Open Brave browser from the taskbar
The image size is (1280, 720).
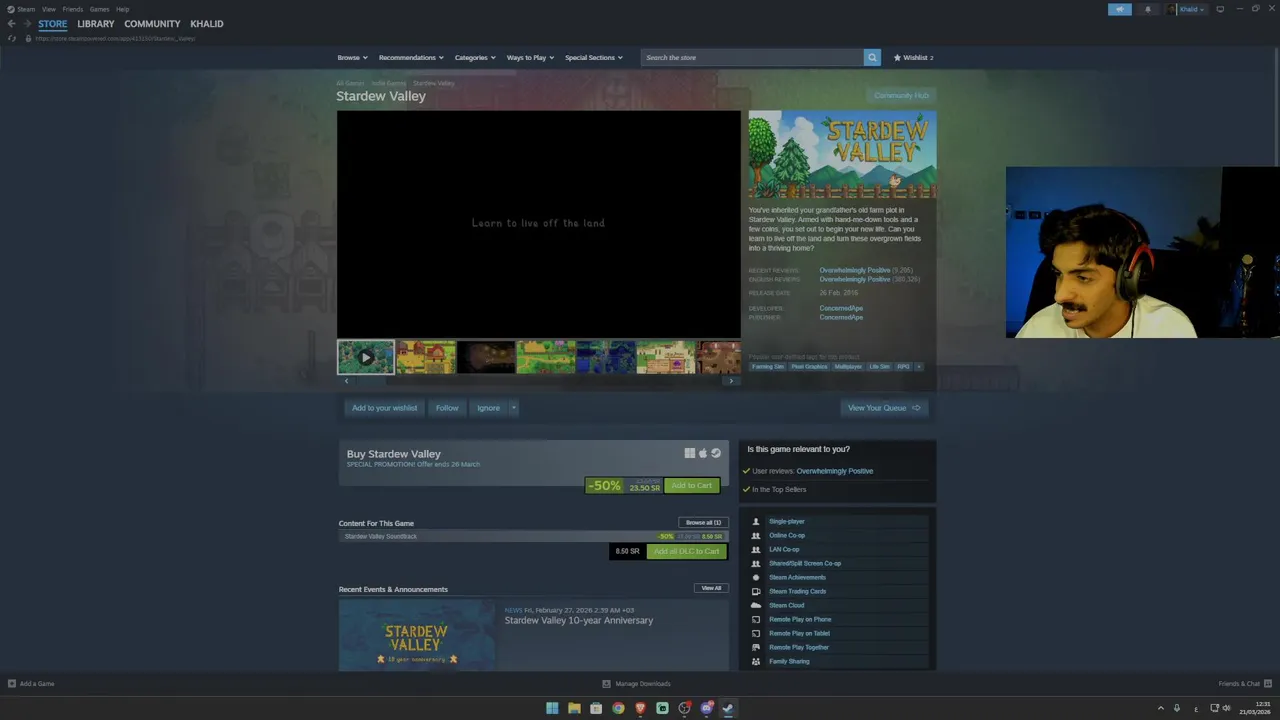click(640, 708)
